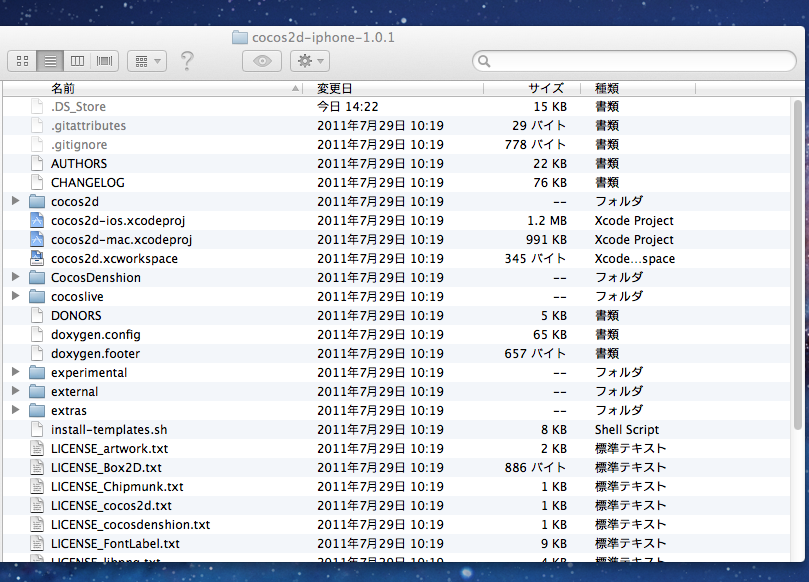Switch to Cover Flow view mode
Screen dimensions: 809x582
coord(105,61)
